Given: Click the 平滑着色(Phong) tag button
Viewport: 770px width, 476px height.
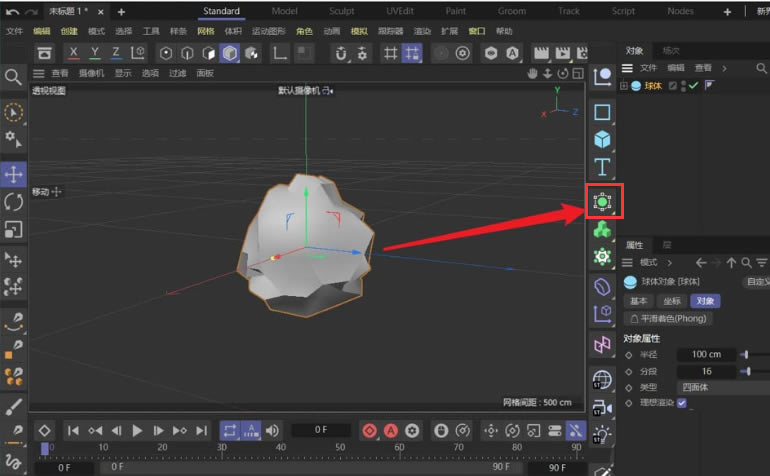Looking at the screenshot, I should 668,319.
